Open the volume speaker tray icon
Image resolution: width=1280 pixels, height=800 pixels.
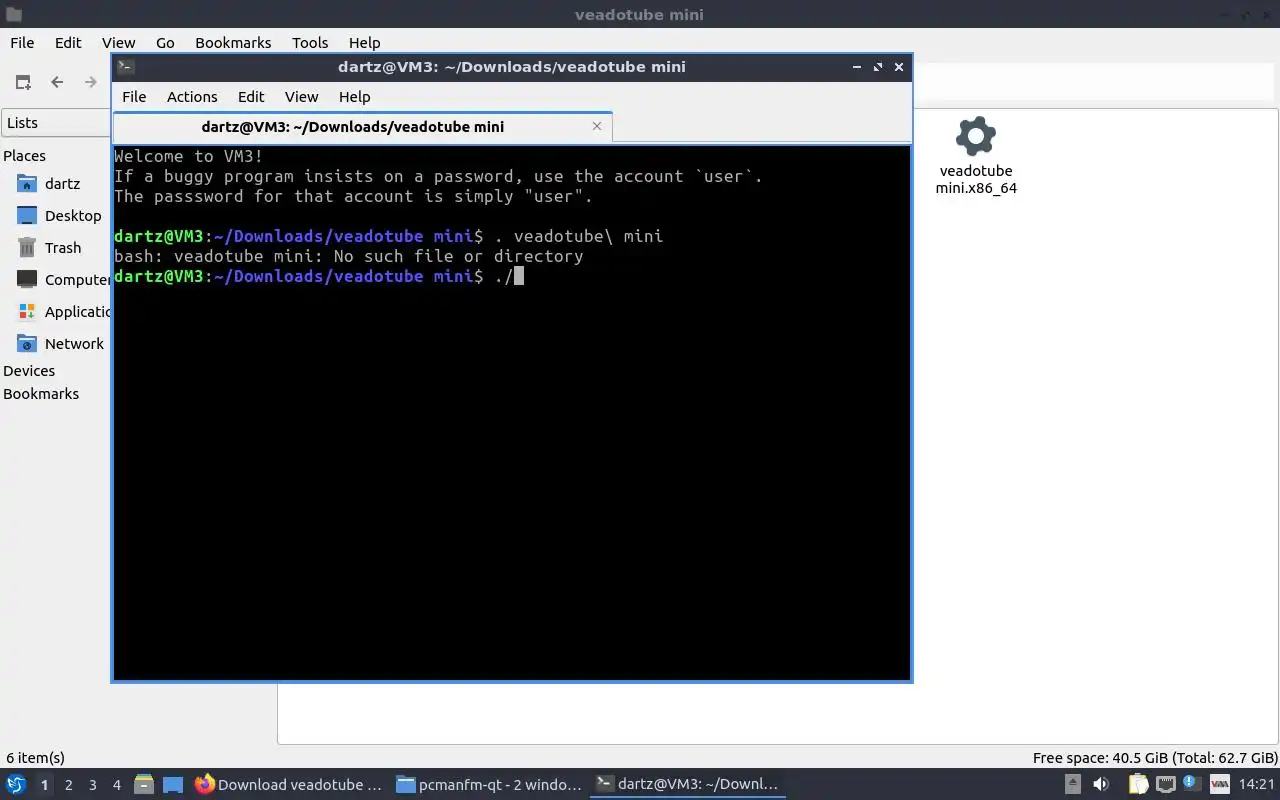click(1101, 785)
